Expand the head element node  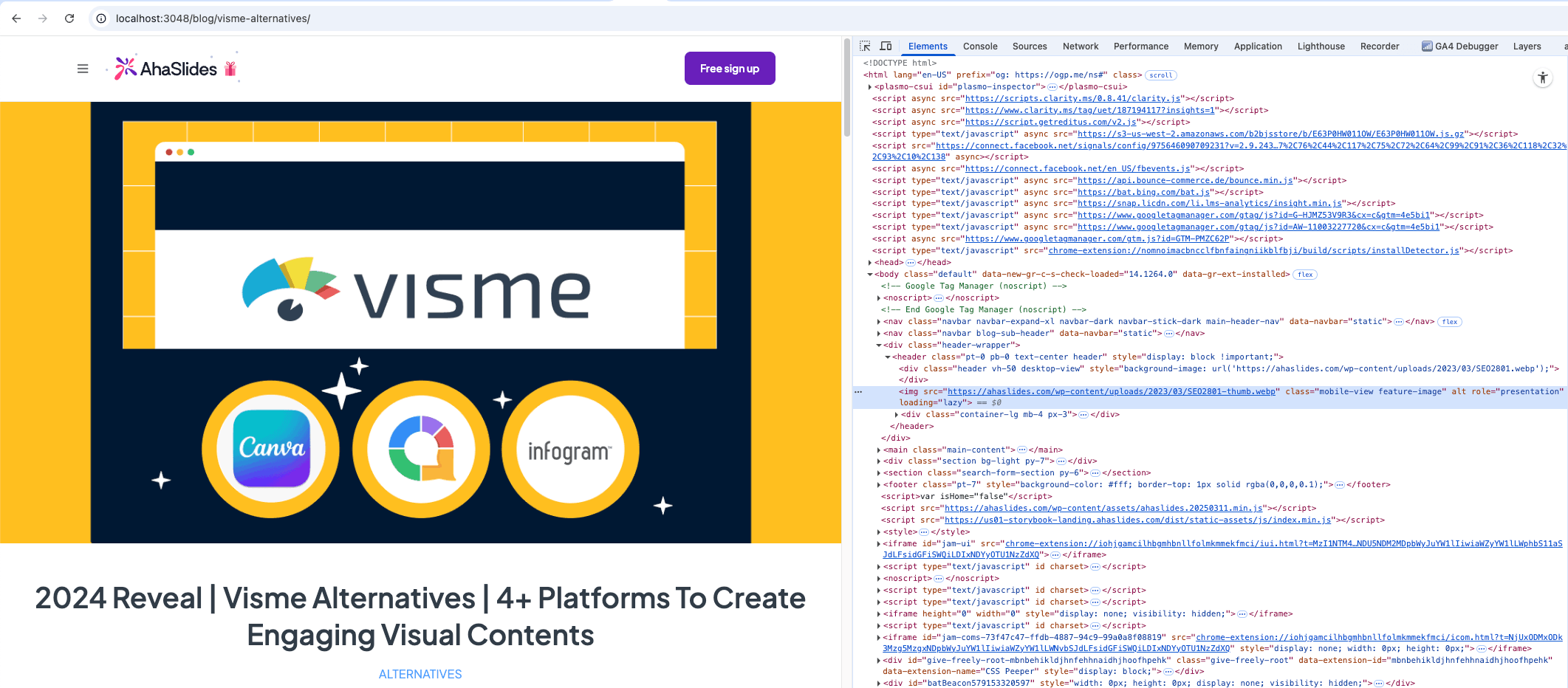(870, 263)
